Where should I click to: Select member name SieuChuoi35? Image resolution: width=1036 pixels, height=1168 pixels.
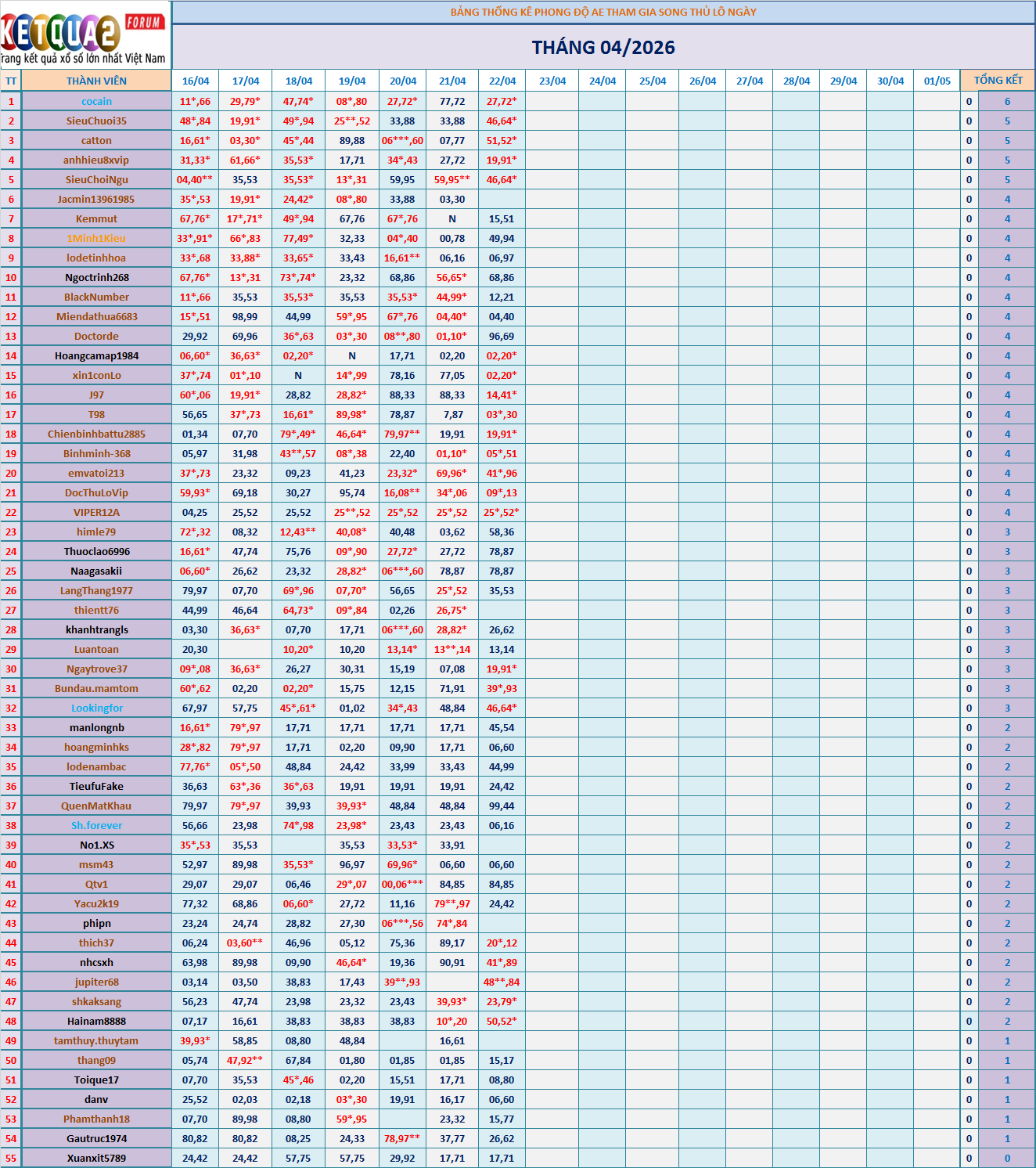tap(96, 121)
